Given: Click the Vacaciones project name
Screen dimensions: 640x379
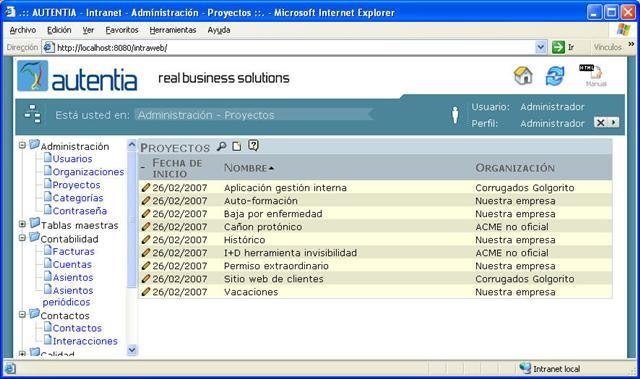Looking at the screenshot, I should point(251,292).
